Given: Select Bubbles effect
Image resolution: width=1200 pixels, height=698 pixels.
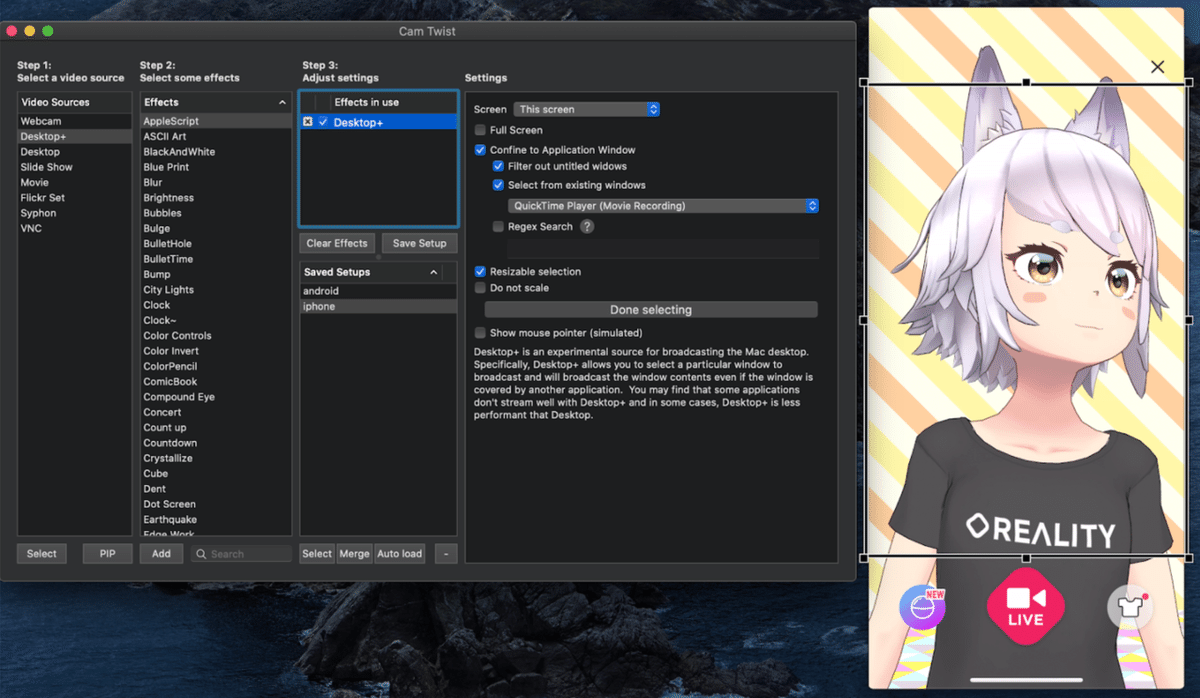Looking at the screenshot, I should pyautogui.click(x=215, y=213).
